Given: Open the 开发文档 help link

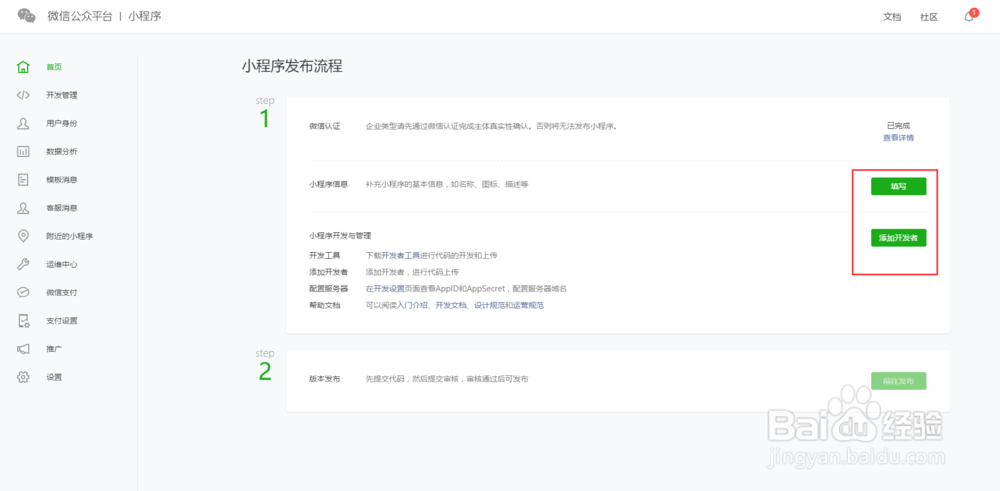Looking at the screenshot, I should tap(451, 305).
